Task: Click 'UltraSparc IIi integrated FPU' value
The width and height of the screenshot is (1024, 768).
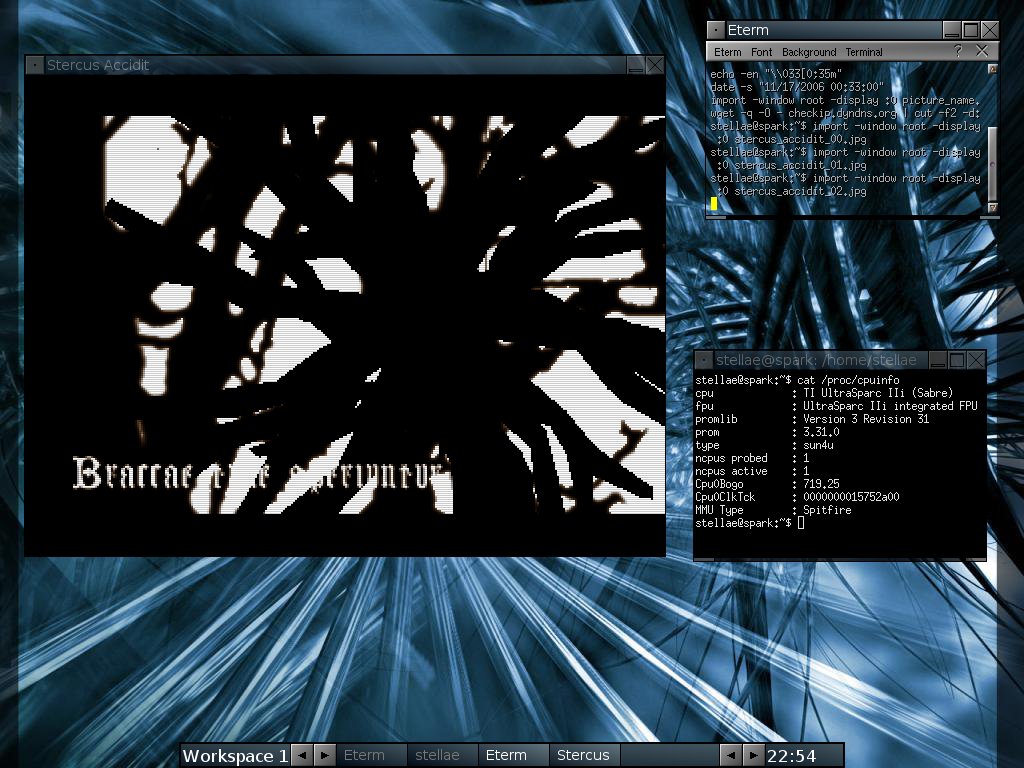Action: point(890,406)
